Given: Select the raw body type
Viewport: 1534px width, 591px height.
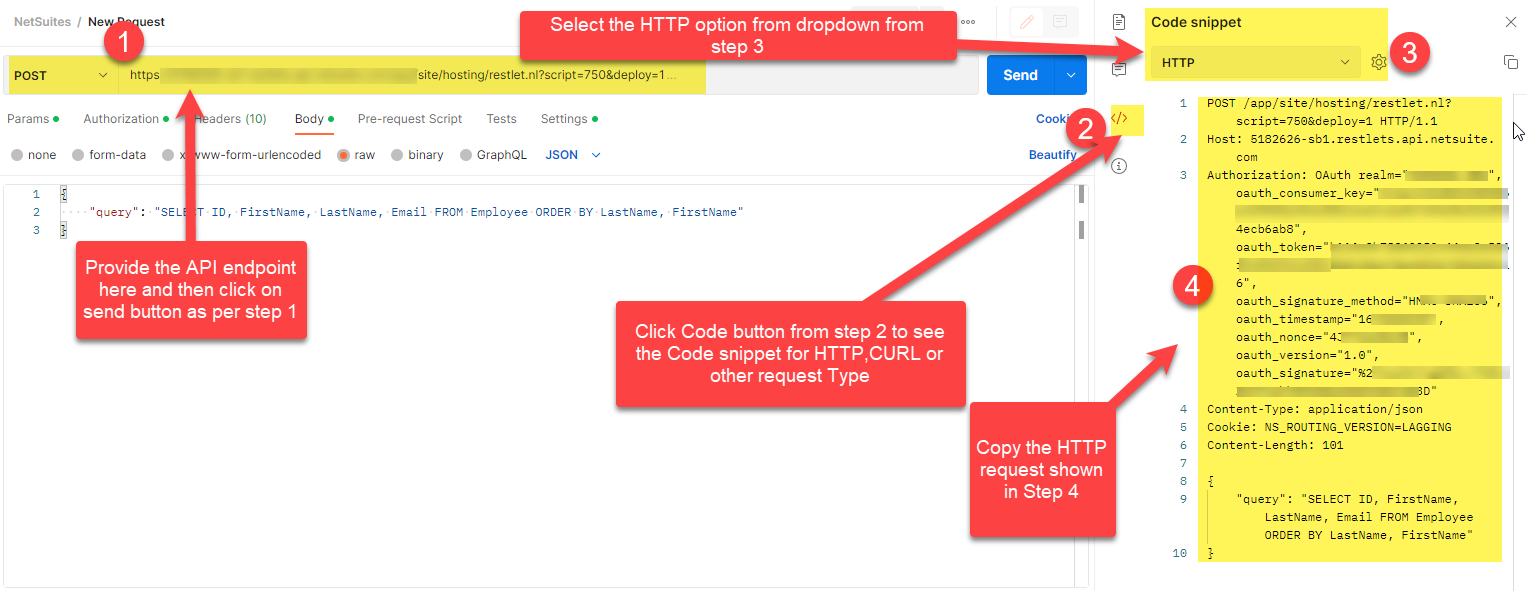Looking at the screenshot, I should (355, 155).
